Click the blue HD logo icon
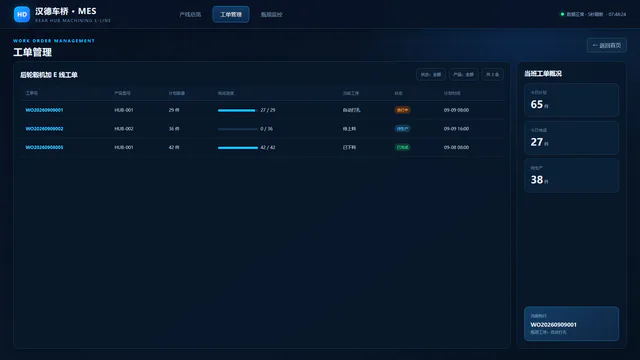The width and height of the screenshot is (640, 360). (x=22, y=14)
